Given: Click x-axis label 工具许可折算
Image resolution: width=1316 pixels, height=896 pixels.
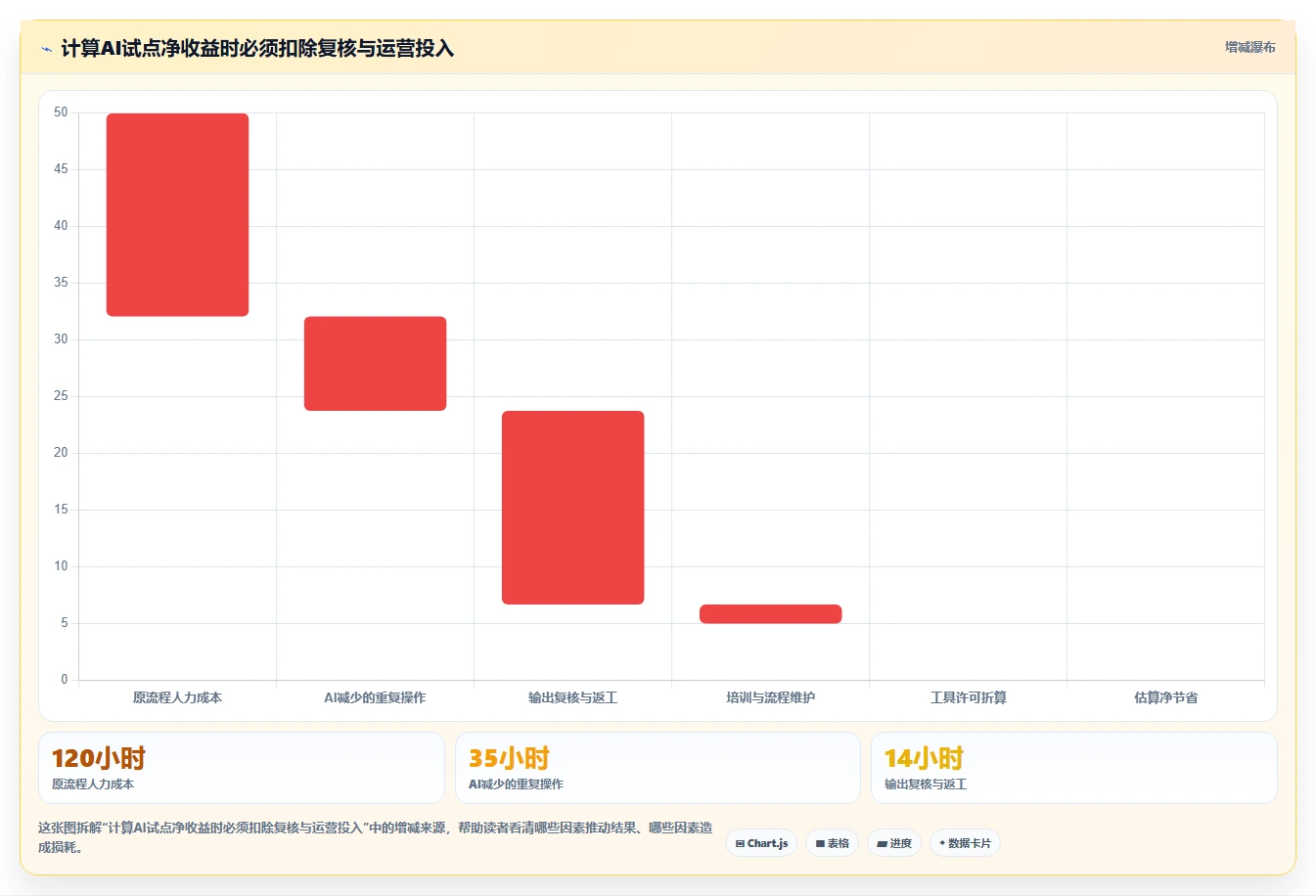Looking at the screenshot, I should (968, 697).
